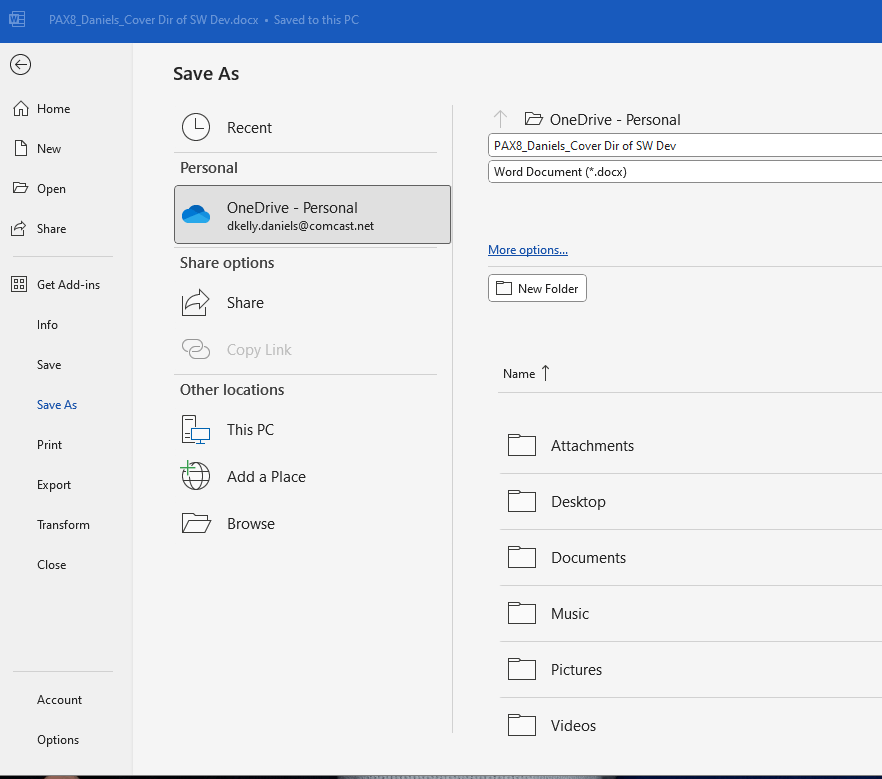This screenshot has width=882, height=779.
Task: Choose Transform in the sidebar
Action: [63, 524]
